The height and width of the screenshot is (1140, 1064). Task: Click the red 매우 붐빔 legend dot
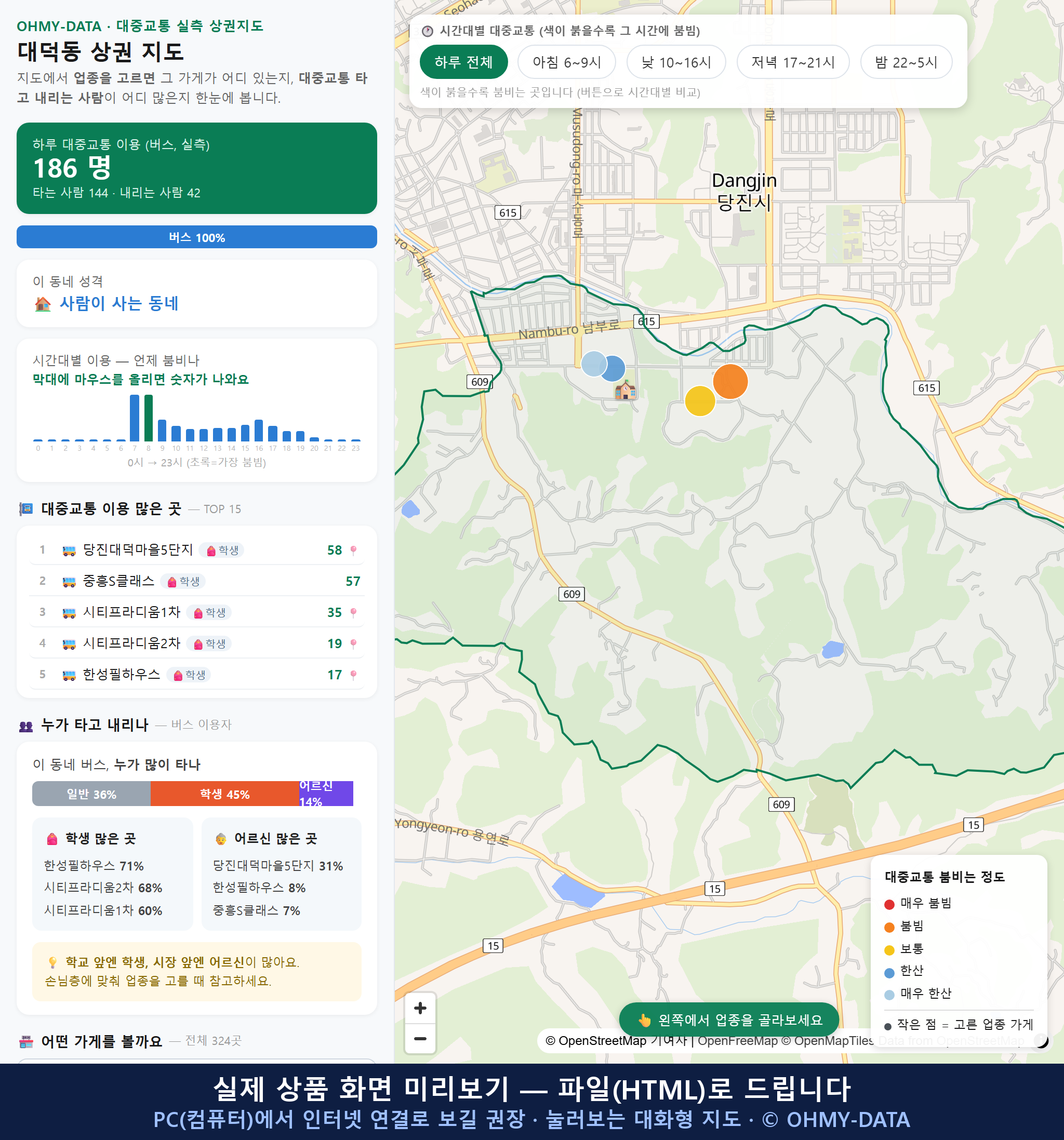(x=889, y=904)
